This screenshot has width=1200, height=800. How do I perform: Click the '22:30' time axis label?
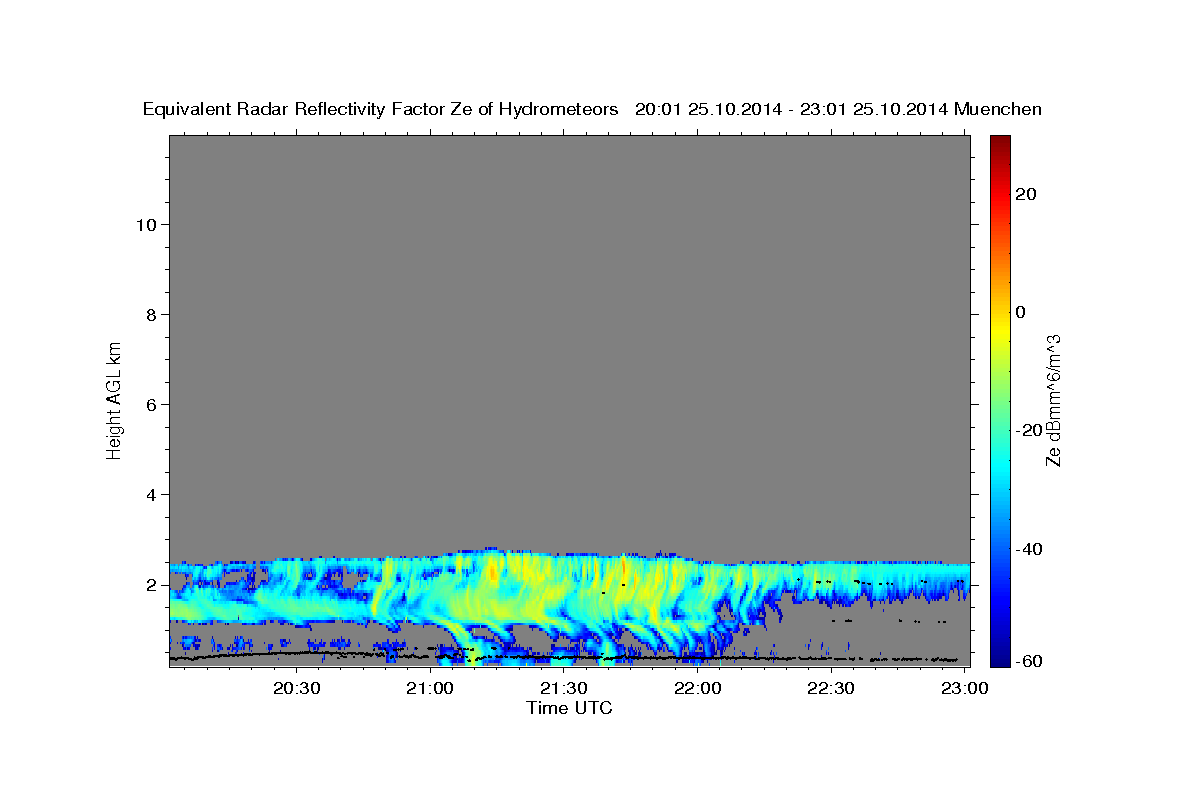[831, 689]
